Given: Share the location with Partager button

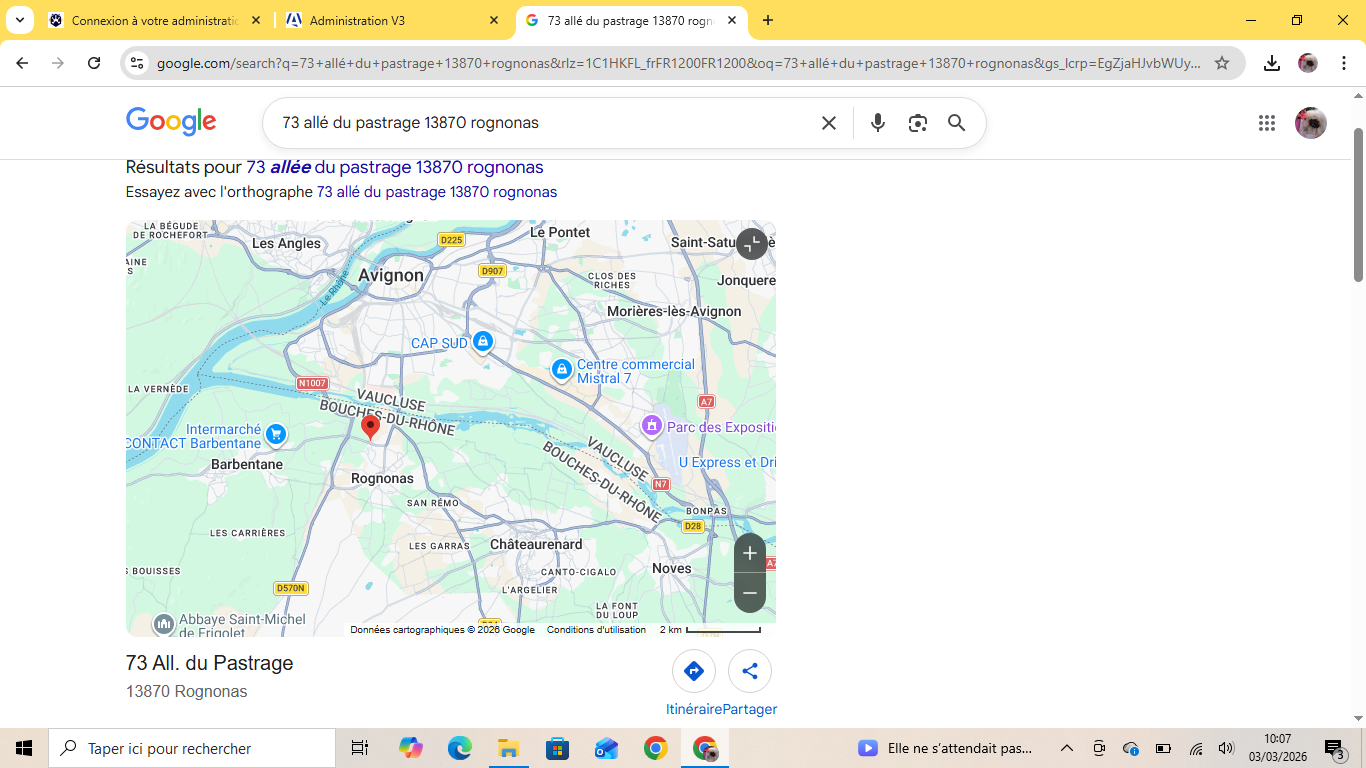Looking at the screenshot, I should pyautogui.click(x=750, y=671).
